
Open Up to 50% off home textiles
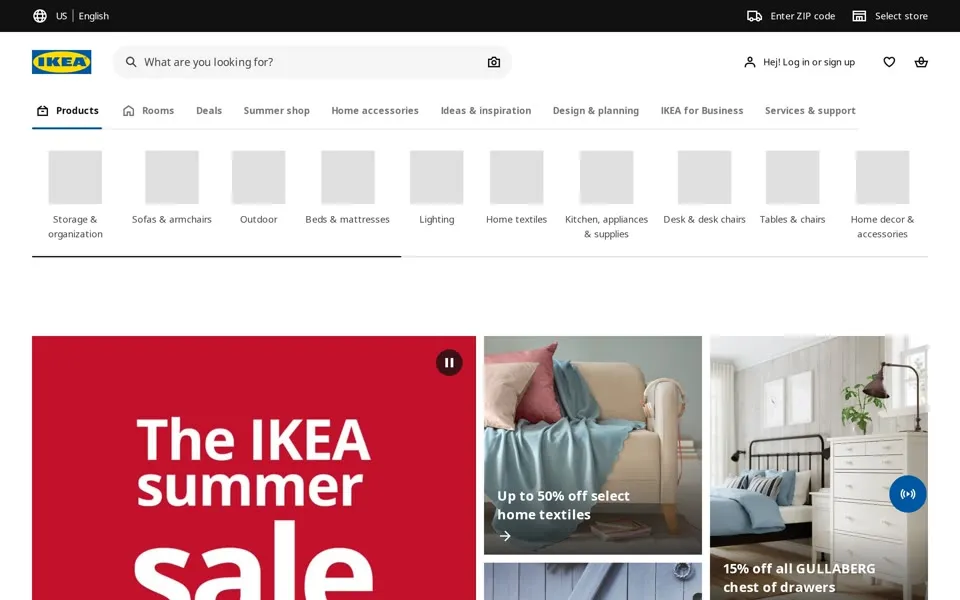click(x=593, y=445)
